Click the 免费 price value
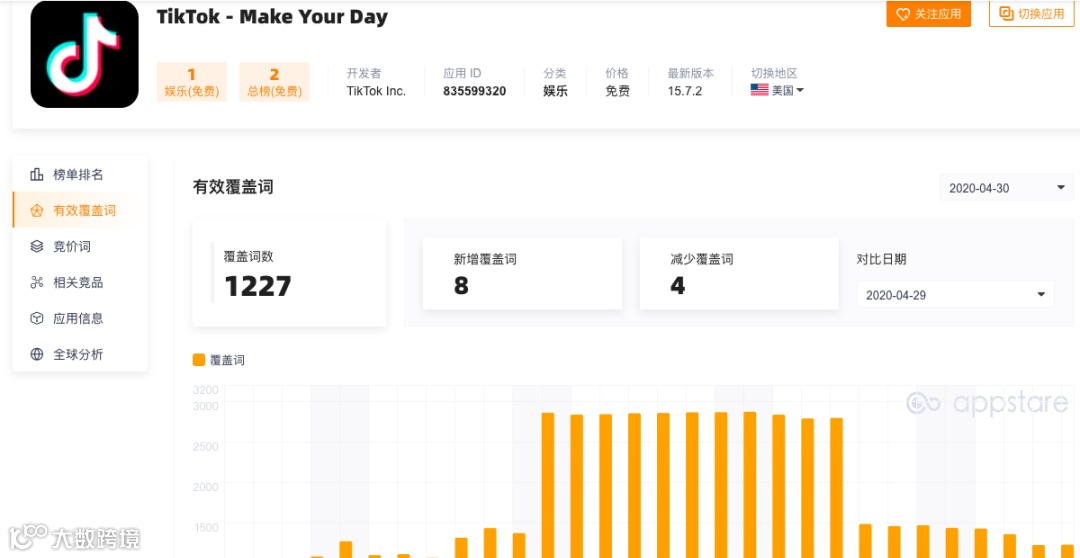 [617, 91]
